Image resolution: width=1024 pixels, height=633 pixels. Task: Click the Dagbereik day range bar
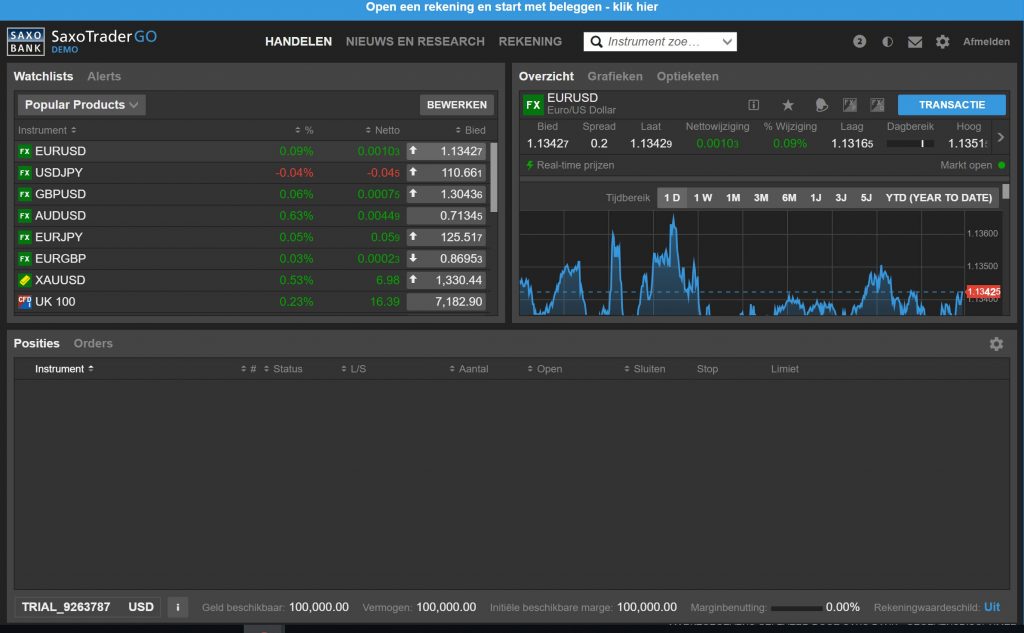click(x=910, y=144)
